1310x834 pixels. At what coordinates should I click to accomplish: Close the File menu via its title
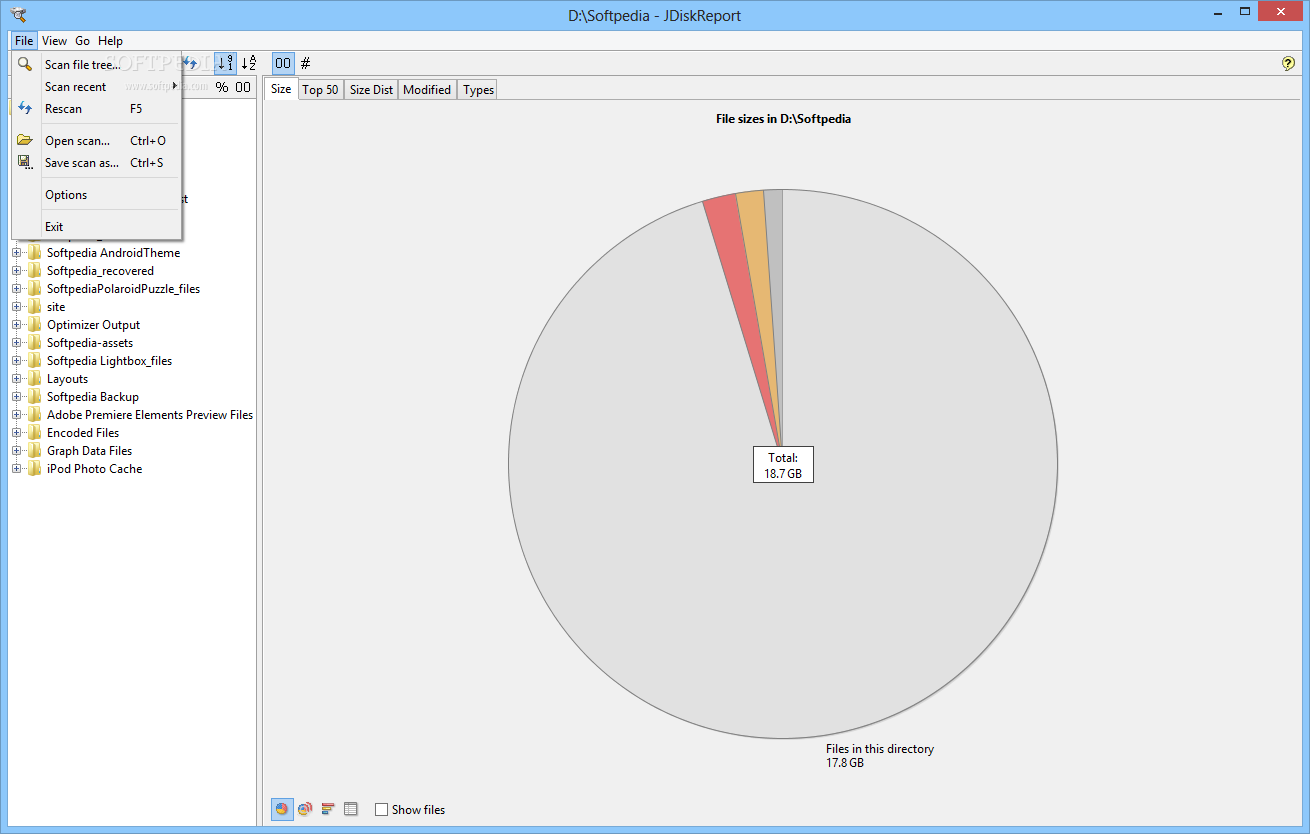point(25,41)
